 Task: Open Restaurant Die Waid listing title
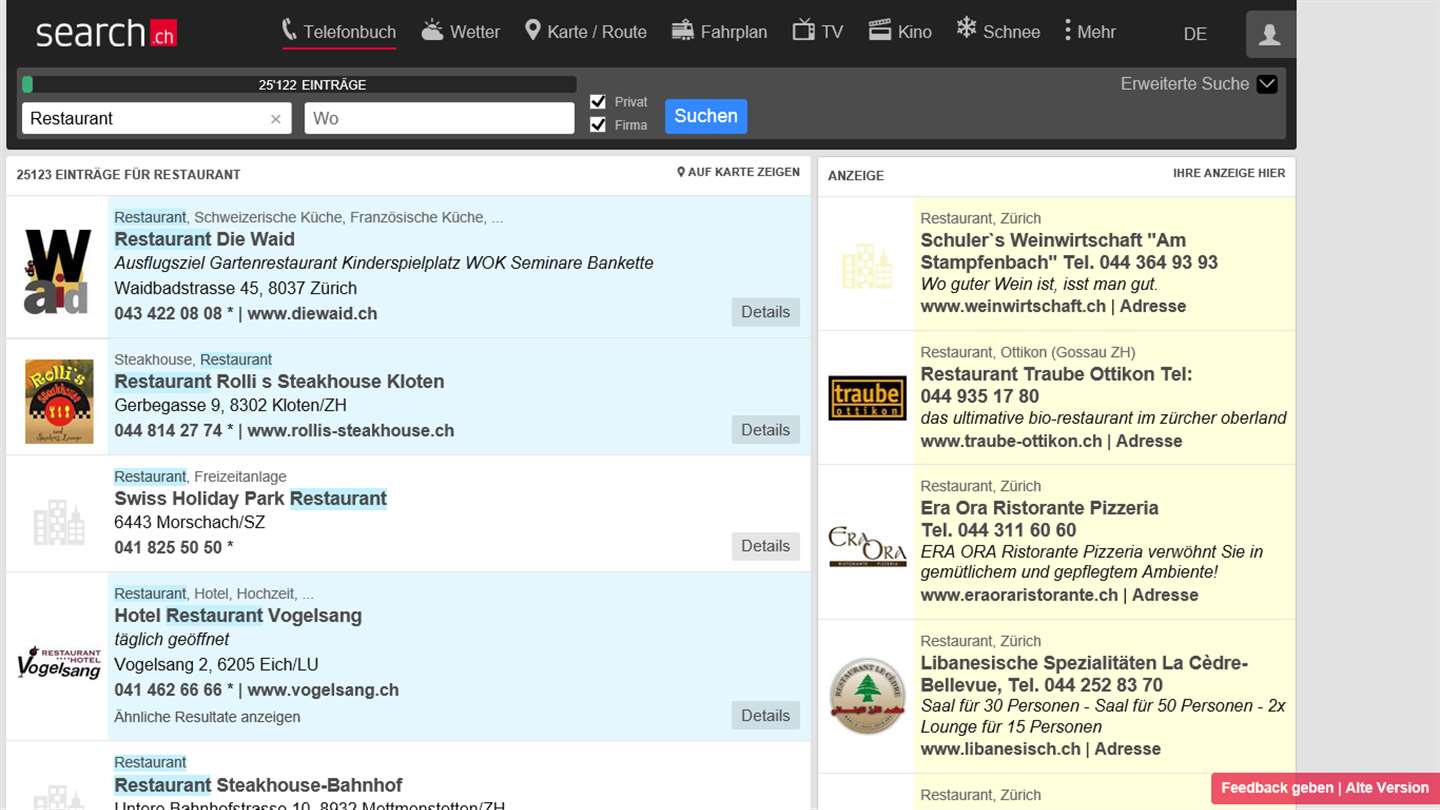coord(204,239)
